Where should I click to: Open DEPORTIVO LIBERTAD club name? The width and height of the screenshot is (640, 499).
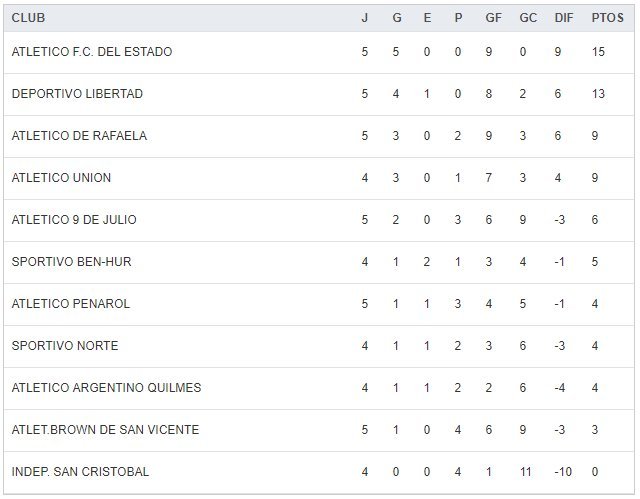pos(78,94)
